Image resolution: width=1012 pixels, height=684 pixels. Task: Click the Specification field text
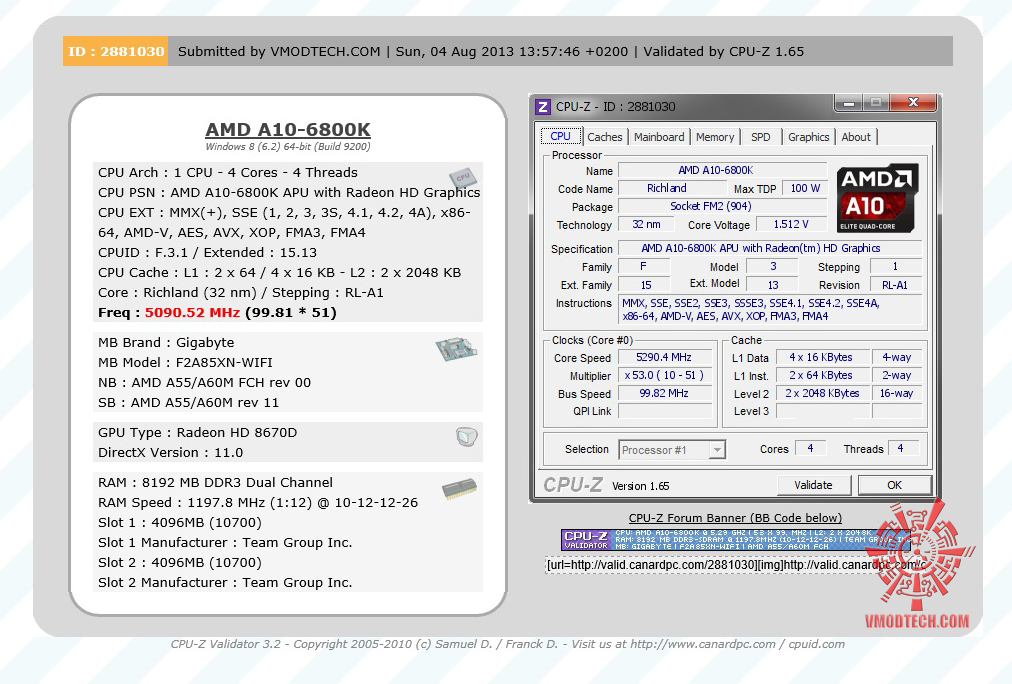tap(770, 248)
